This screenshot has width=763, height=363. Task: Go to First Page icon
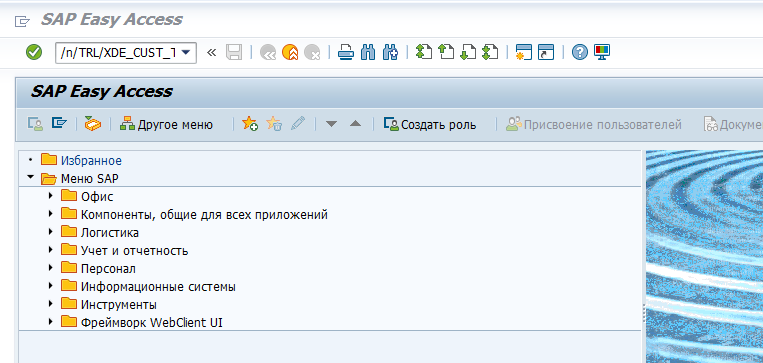[x=424, y=52]
